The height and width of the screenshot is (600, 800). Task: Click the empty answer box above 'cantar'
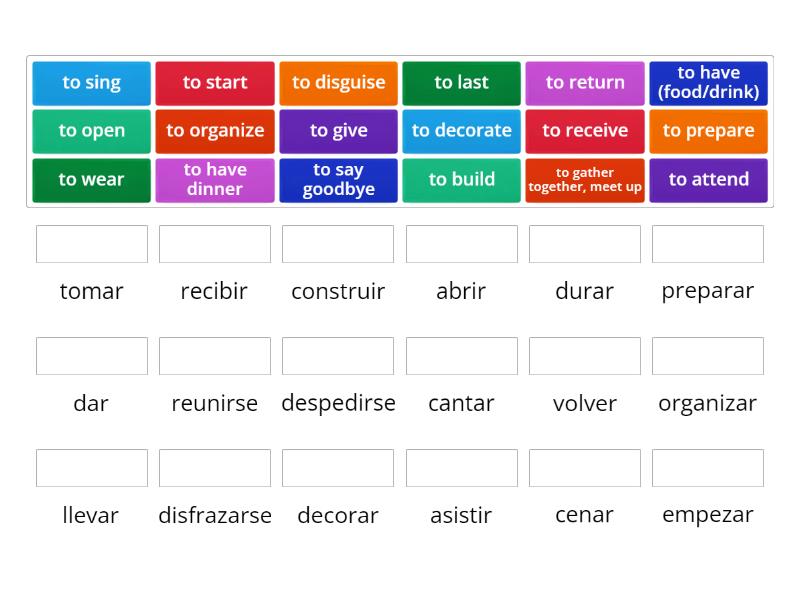pyautogui.click(x=461, y=356)
